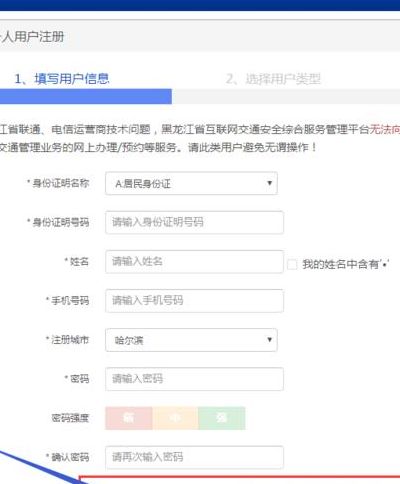Switch to 2、选择用户类型 step tab
Image resolution: width=400 pixels, height=484 pixels.
(273, 79)
